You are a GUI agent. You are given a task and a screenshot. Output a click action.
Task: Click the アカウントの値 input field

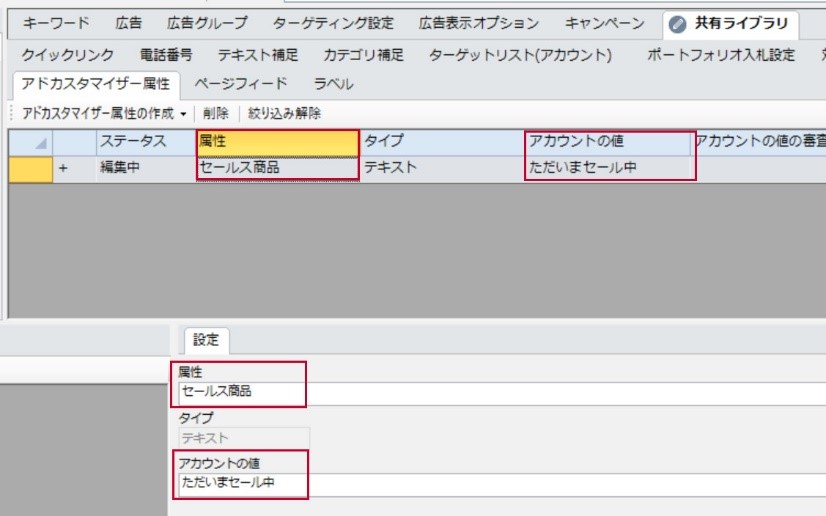(503, 484)
